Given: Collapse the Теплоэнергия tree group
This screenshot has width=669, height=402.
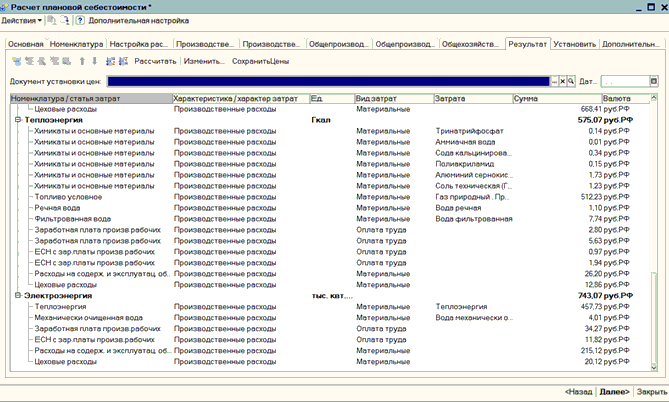Looking at the screenshot, I should coord(18,120).
